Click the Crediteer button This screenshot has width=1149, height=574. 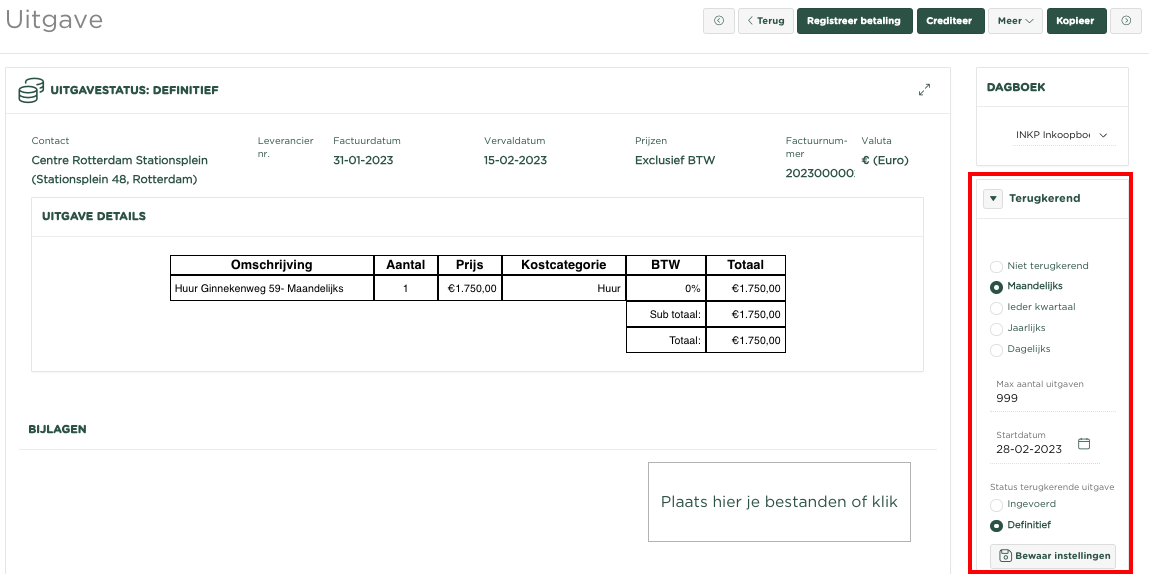click(949, 21)
